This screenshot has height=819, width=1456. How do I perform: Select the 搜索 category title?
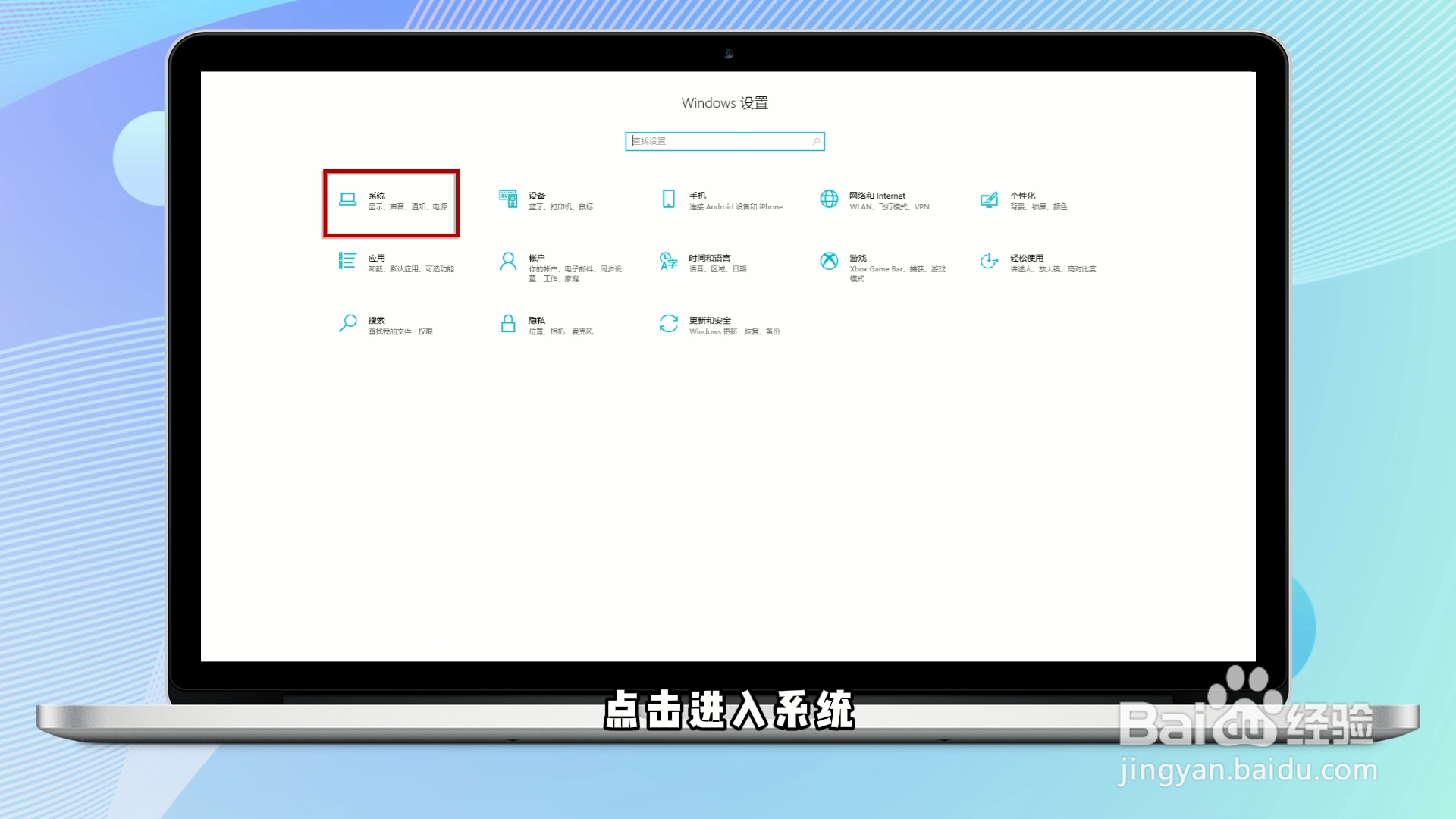tap(377, 320)
